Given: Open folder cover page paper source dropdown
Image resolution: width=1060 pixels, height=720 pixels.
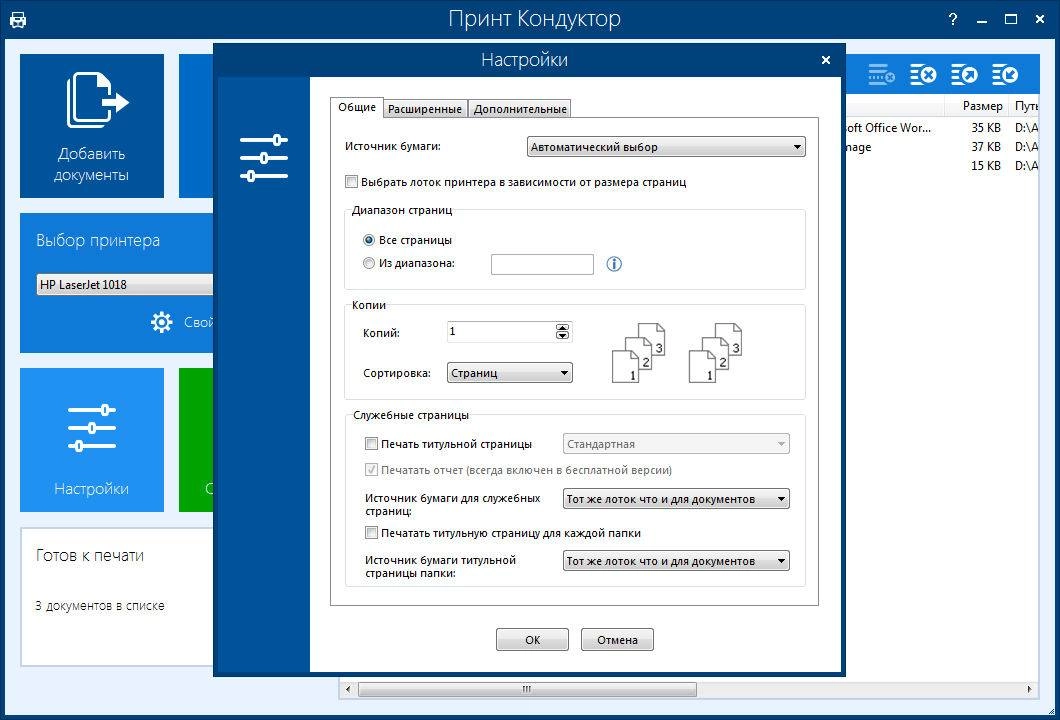Looking at the screenshot, I should click(x=676, y=560).
